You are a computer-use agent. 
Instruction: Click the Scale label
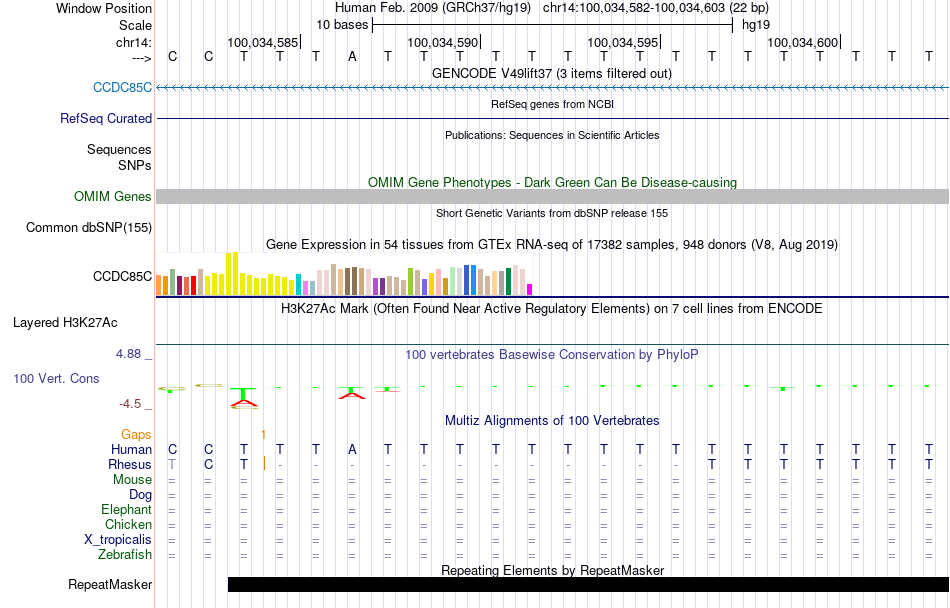136,25
